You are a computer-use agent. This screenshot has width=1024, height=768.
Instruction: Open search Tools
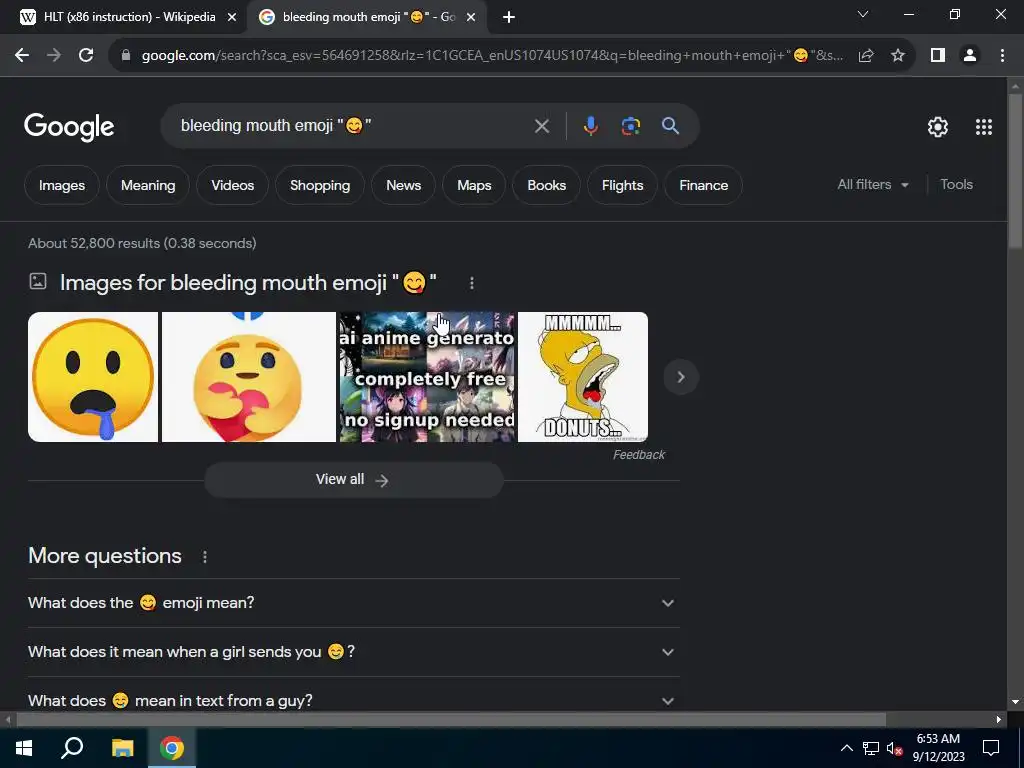click(956, 185)
